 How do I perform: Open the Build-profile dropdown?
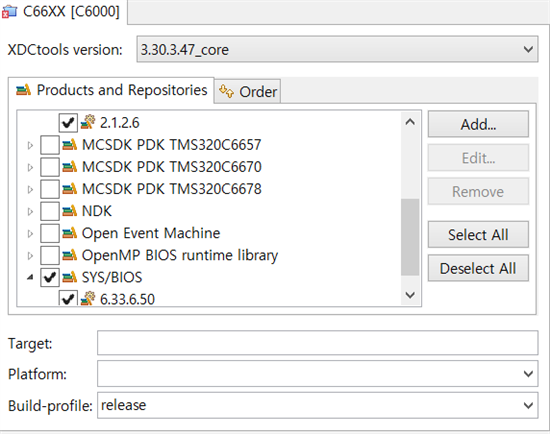point(317,406)
